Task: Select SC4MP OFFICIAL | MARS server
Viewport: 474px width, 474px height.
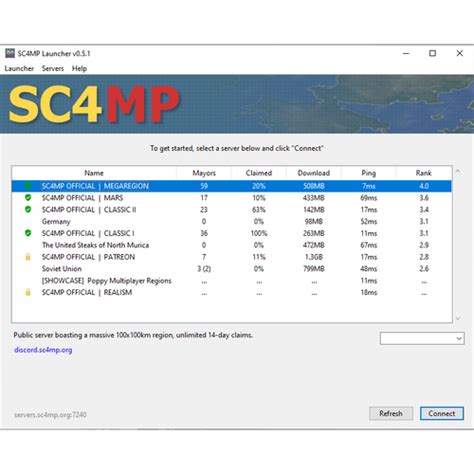Action: pyautogui.click(x=232, y=198)
